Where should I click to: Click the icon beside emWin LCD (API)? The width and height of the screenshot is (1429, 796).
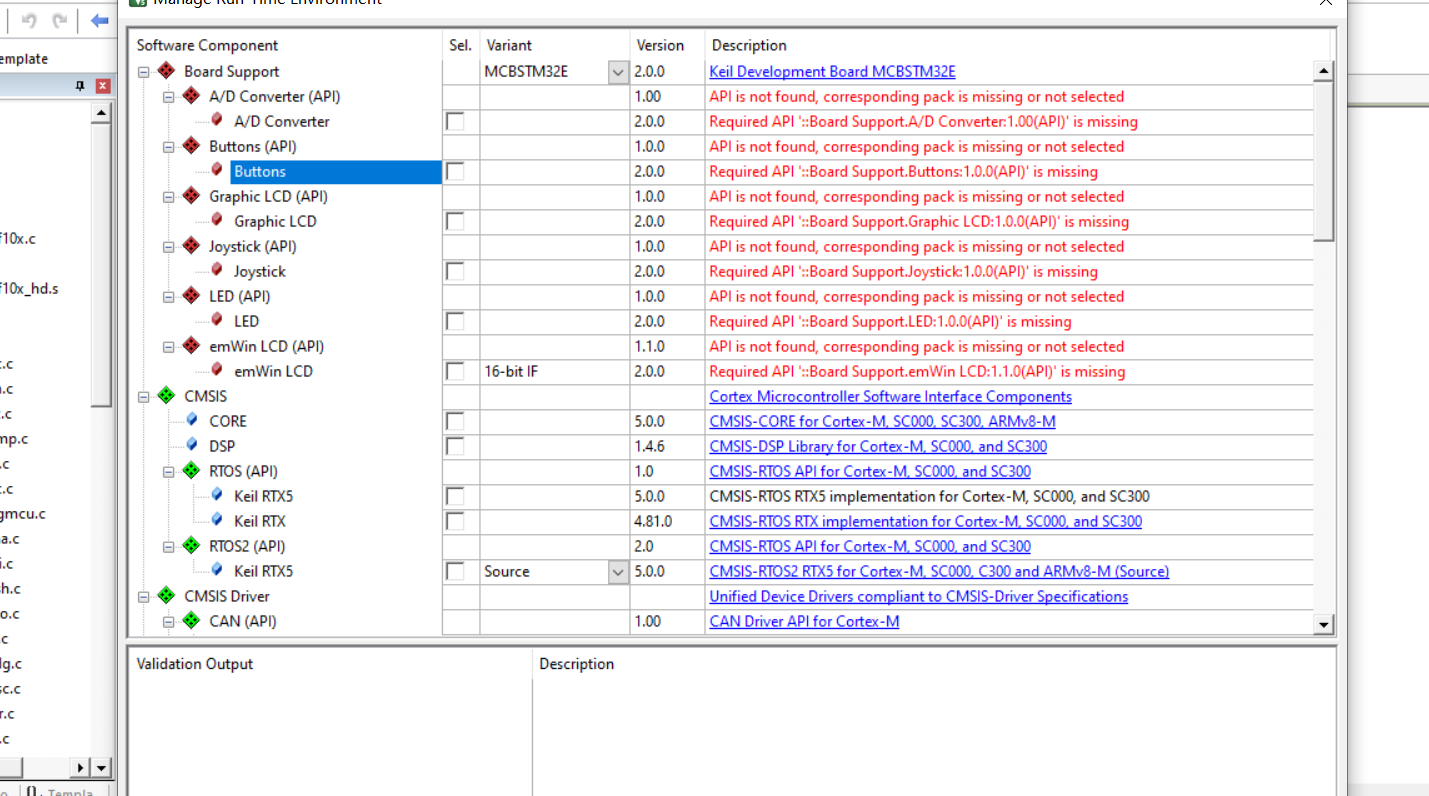pyautogui.click(x=191, y=346)
